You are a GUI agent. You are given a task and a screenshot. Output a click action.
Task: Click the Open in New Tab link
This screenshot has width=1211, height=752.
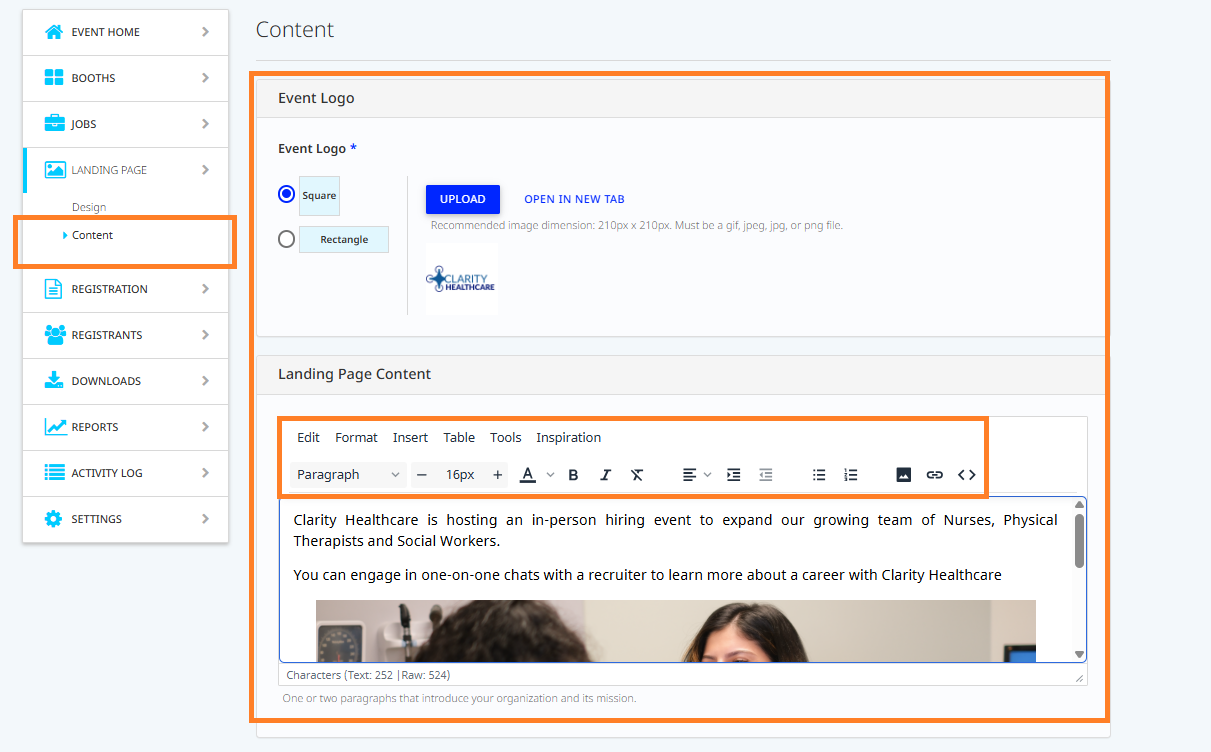[x=574, y=199]
